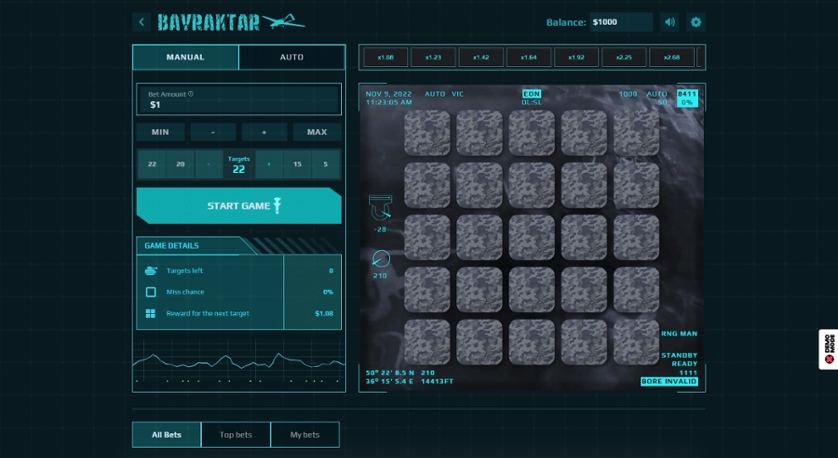Viewport: 838px width, 458px height.
Task: Mute the game sound via speaker icon
Action: 669,22
